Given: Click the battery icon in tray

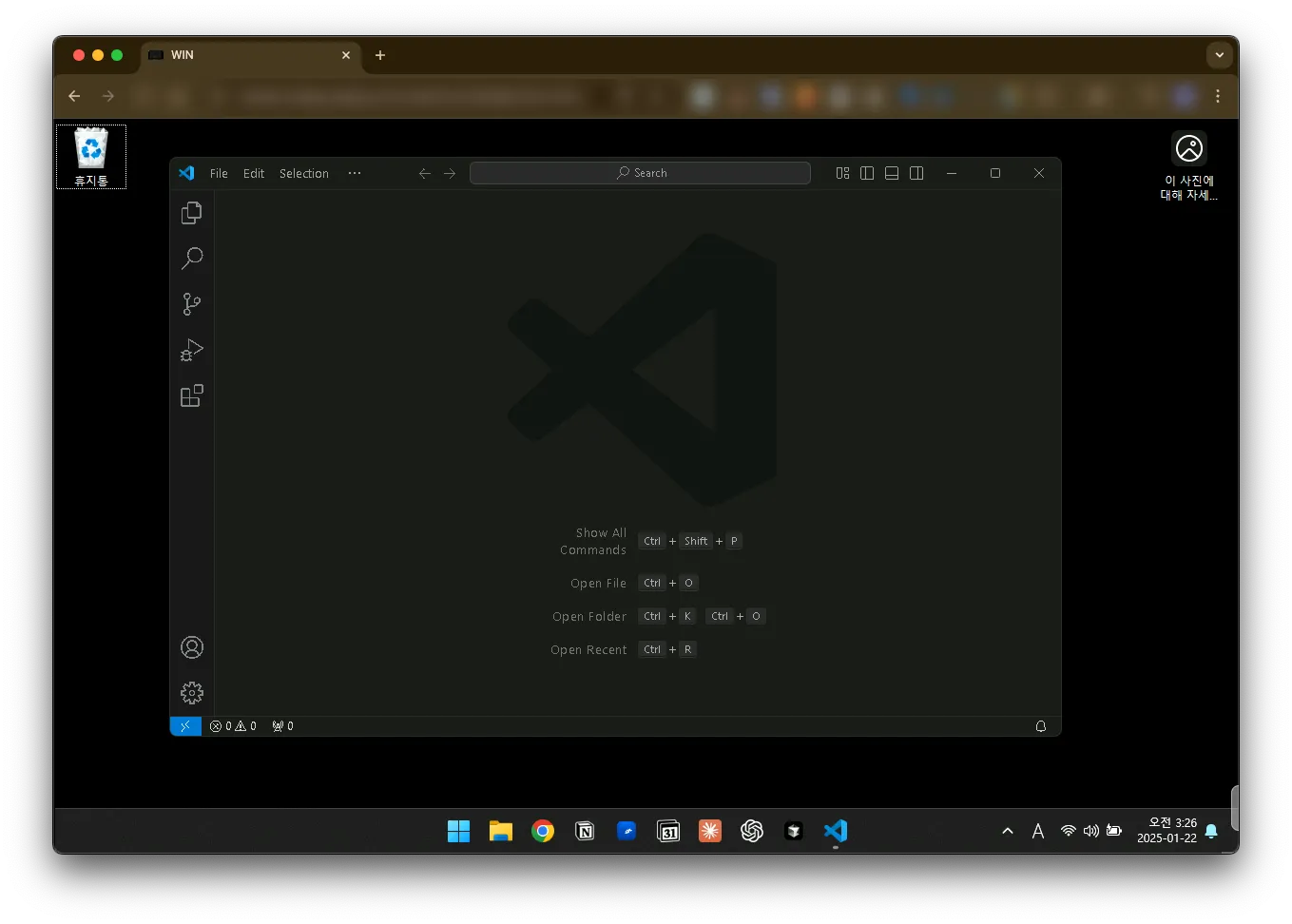Looking at the screenshot, I should click(1114, 831).
